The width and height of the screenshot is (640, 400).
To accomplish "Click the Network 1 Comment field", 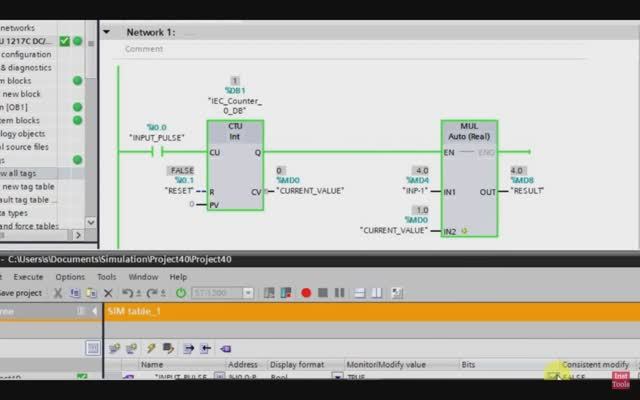I will pos(144,49).
